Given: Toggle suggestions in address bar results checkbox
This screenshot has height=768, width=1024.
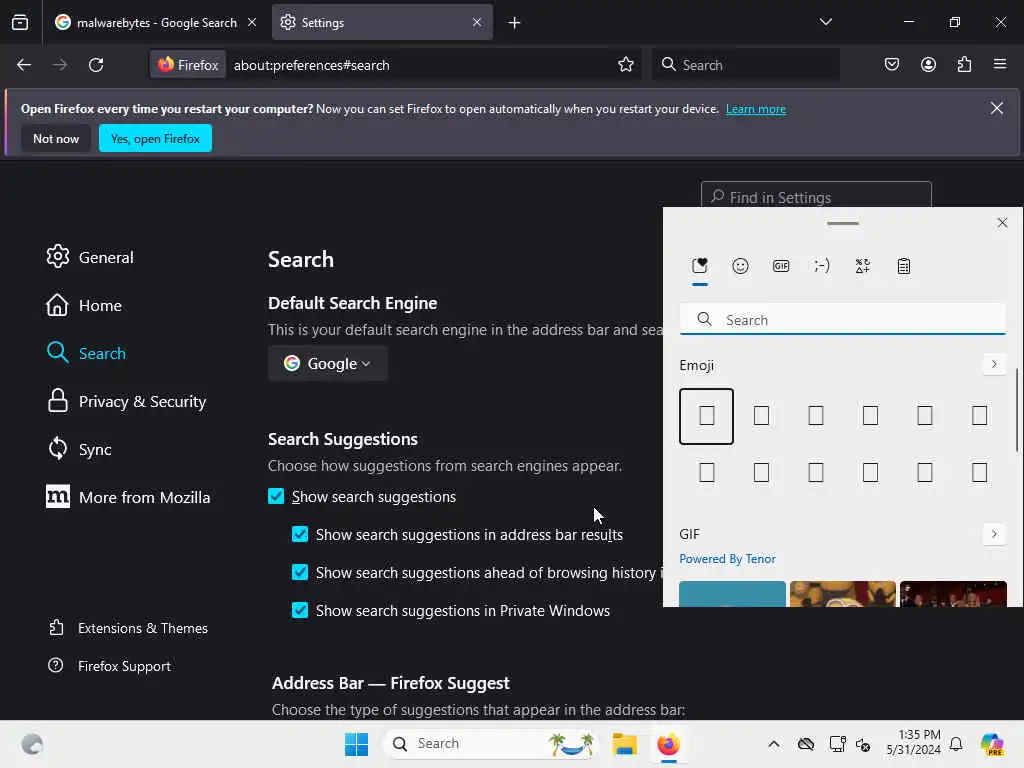Looking at the screenshot, I should [x=300, y=534].
